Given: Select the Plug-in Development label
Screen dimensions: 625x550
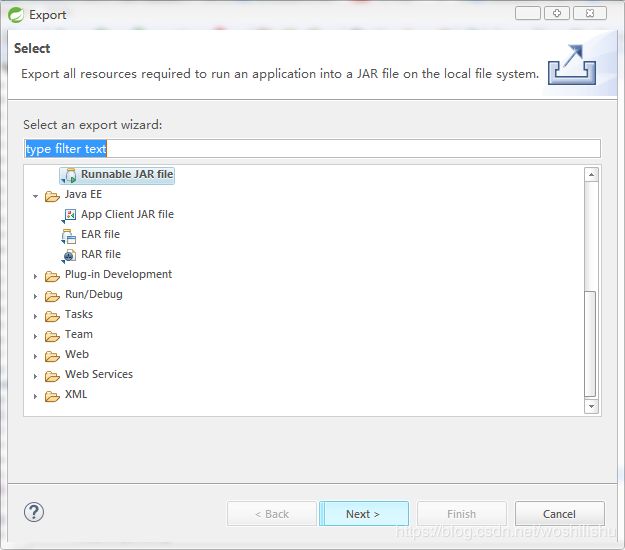Looking at the screenshot, I should tap(118, 274).
